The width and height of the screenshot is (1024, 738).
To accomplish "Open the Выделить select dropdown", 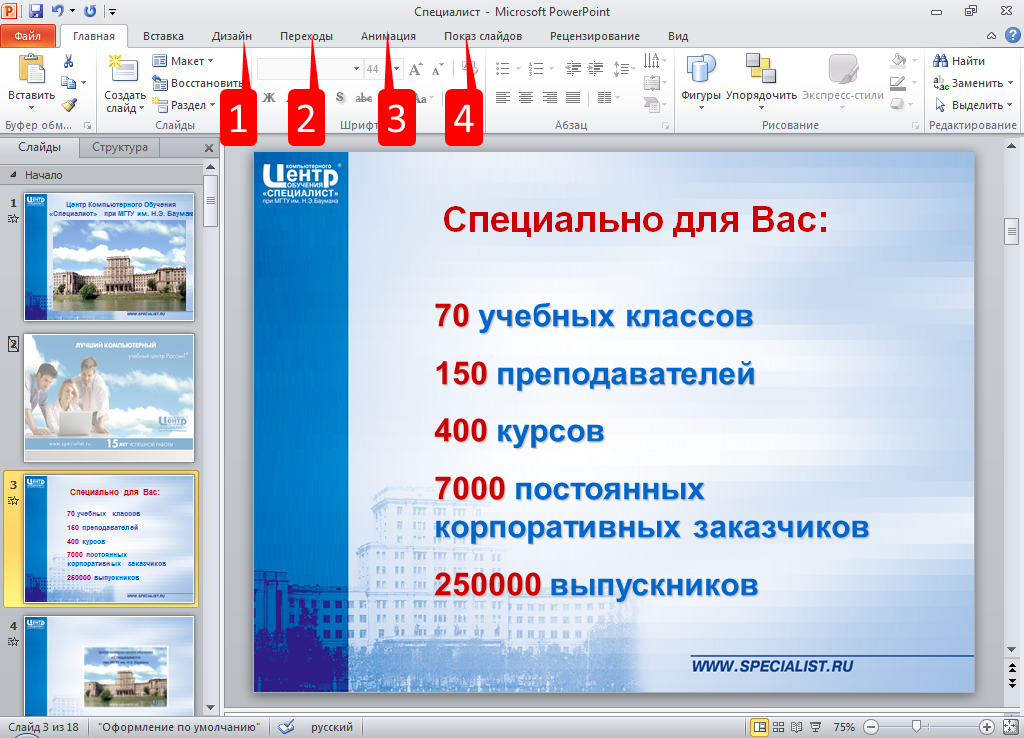I will 968,105.
